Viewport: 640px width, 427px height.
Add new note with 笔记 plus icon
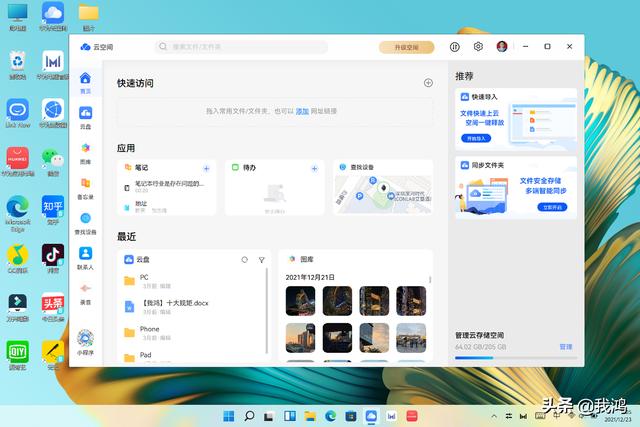pyautogui.click(x=206, y=168)
